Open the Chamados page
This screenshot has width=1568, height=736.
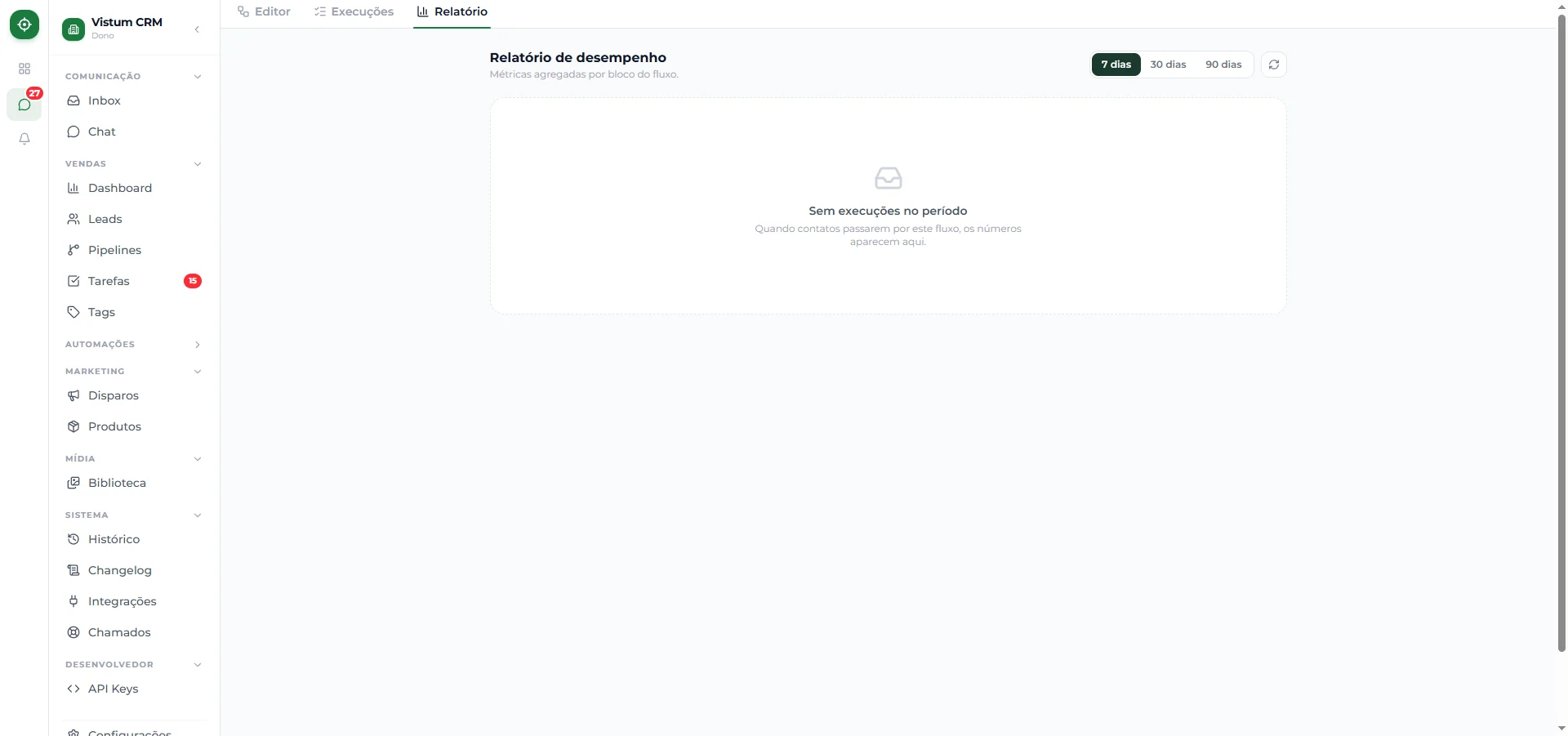pos(134,632)
